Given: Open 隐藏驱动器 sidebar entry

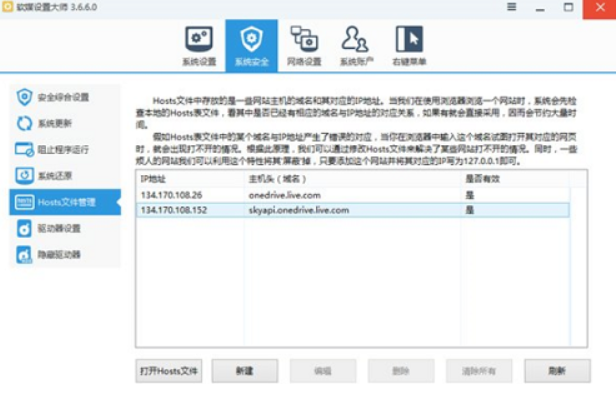Looking at the screenshot, I should pyautogui.click(x=65, y=255).
